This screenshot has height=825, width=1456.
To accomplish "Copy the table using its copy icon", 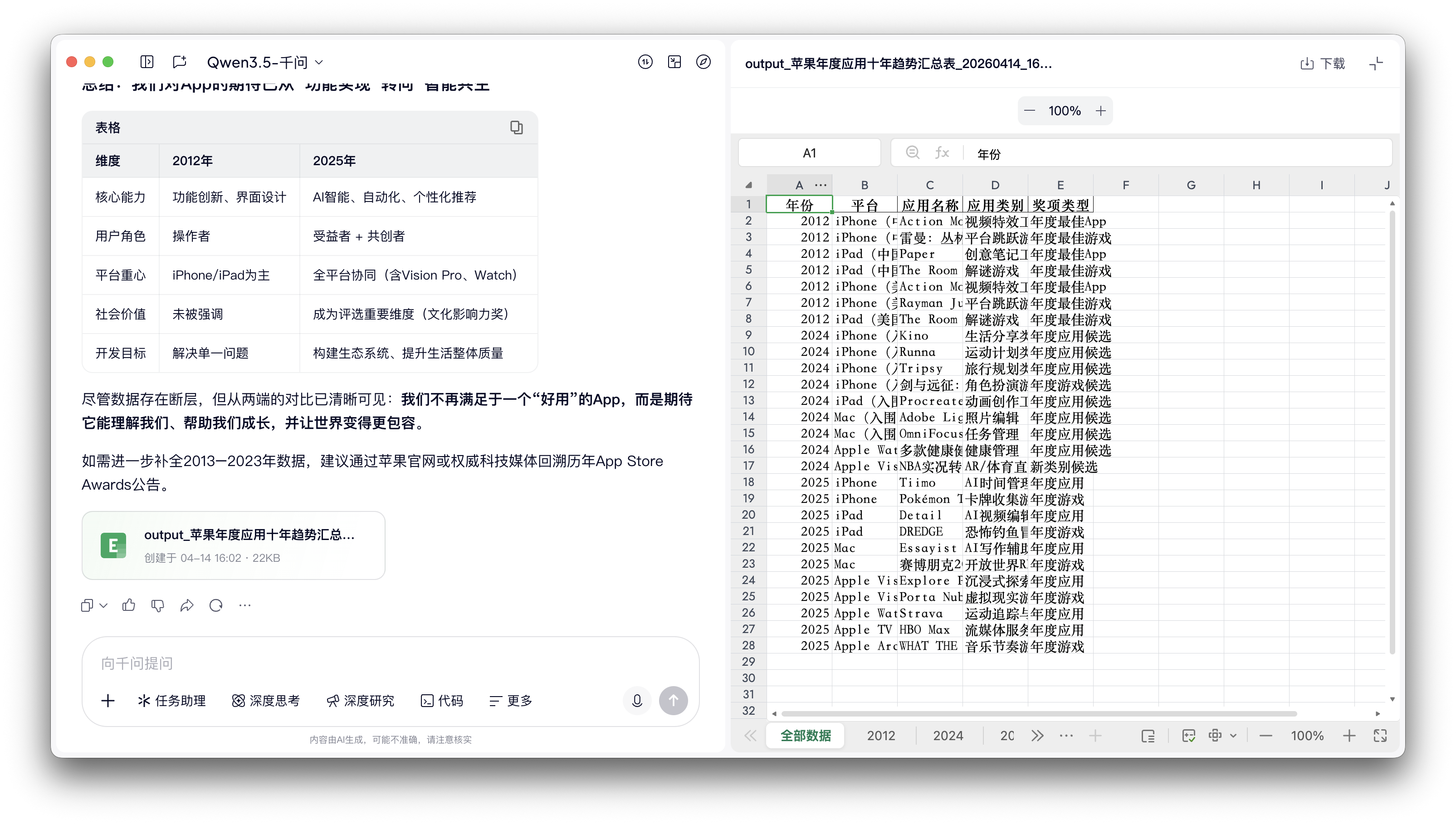I will click(516, 128).
